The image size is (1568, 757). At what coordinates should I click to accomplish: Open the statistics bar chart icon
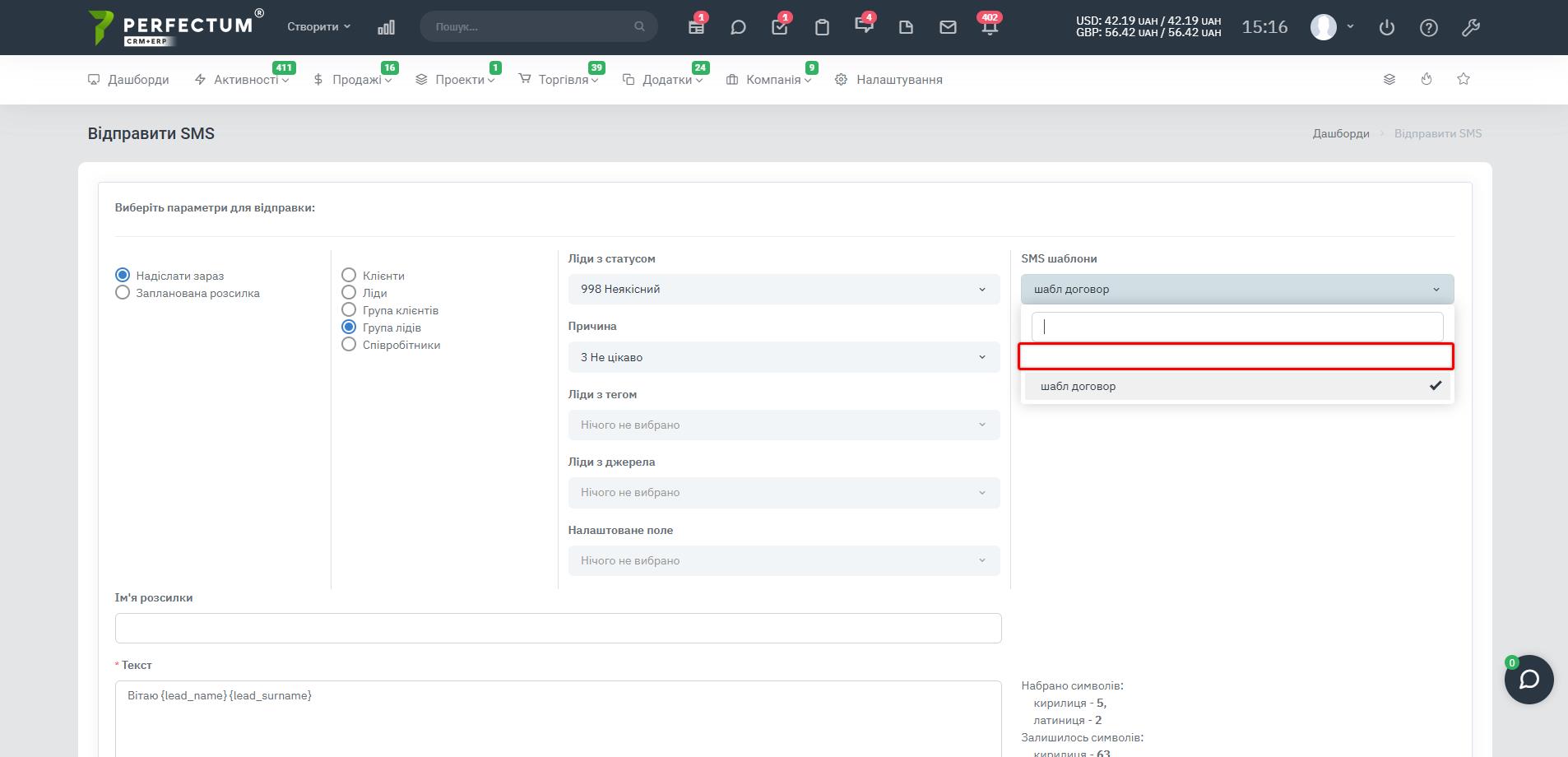[x=386, y=27]
